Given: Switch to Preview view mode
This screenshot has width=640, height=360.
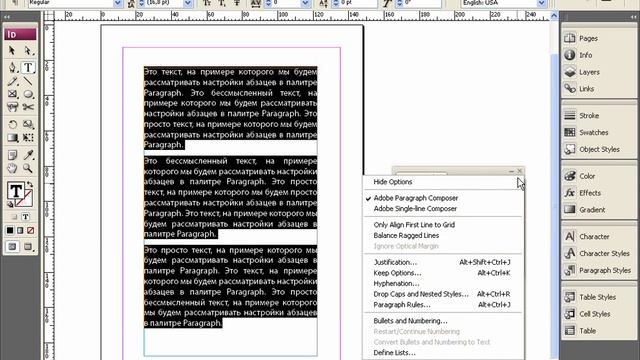Looking at the screenshot, I should (28, 247).
